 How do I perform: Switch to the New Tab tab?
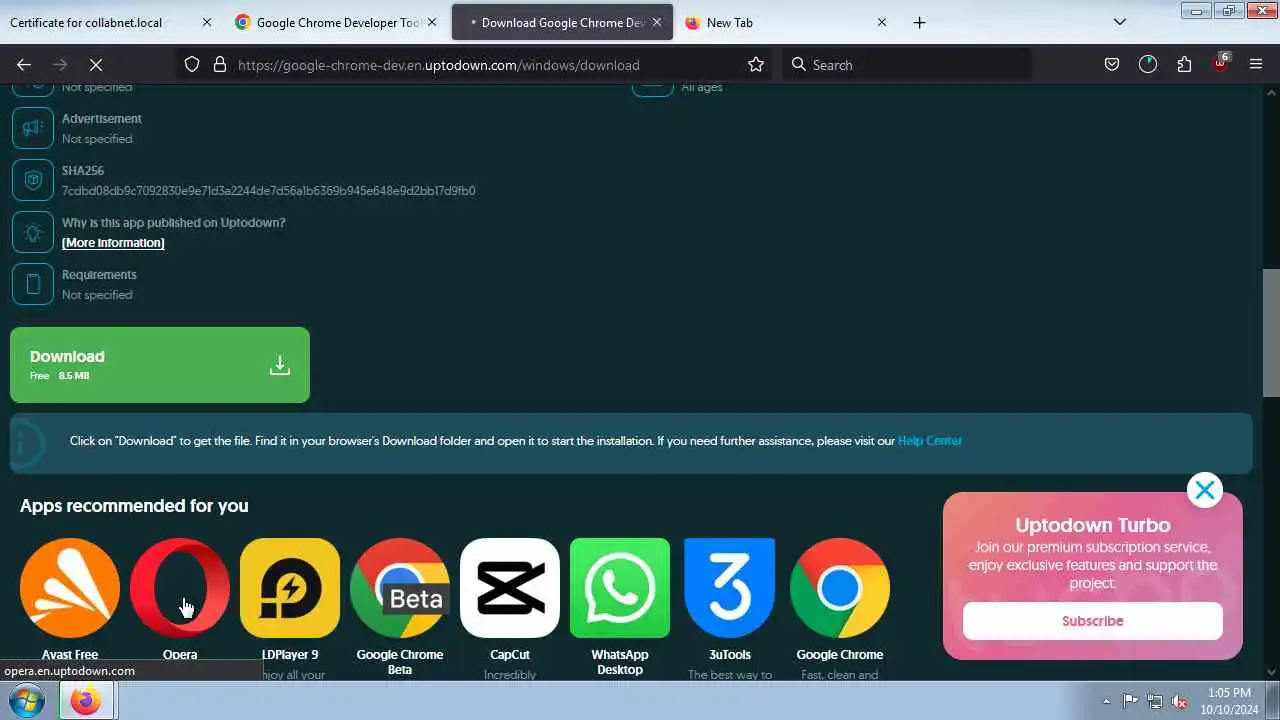pyautogui.click(x=787, y=22)
